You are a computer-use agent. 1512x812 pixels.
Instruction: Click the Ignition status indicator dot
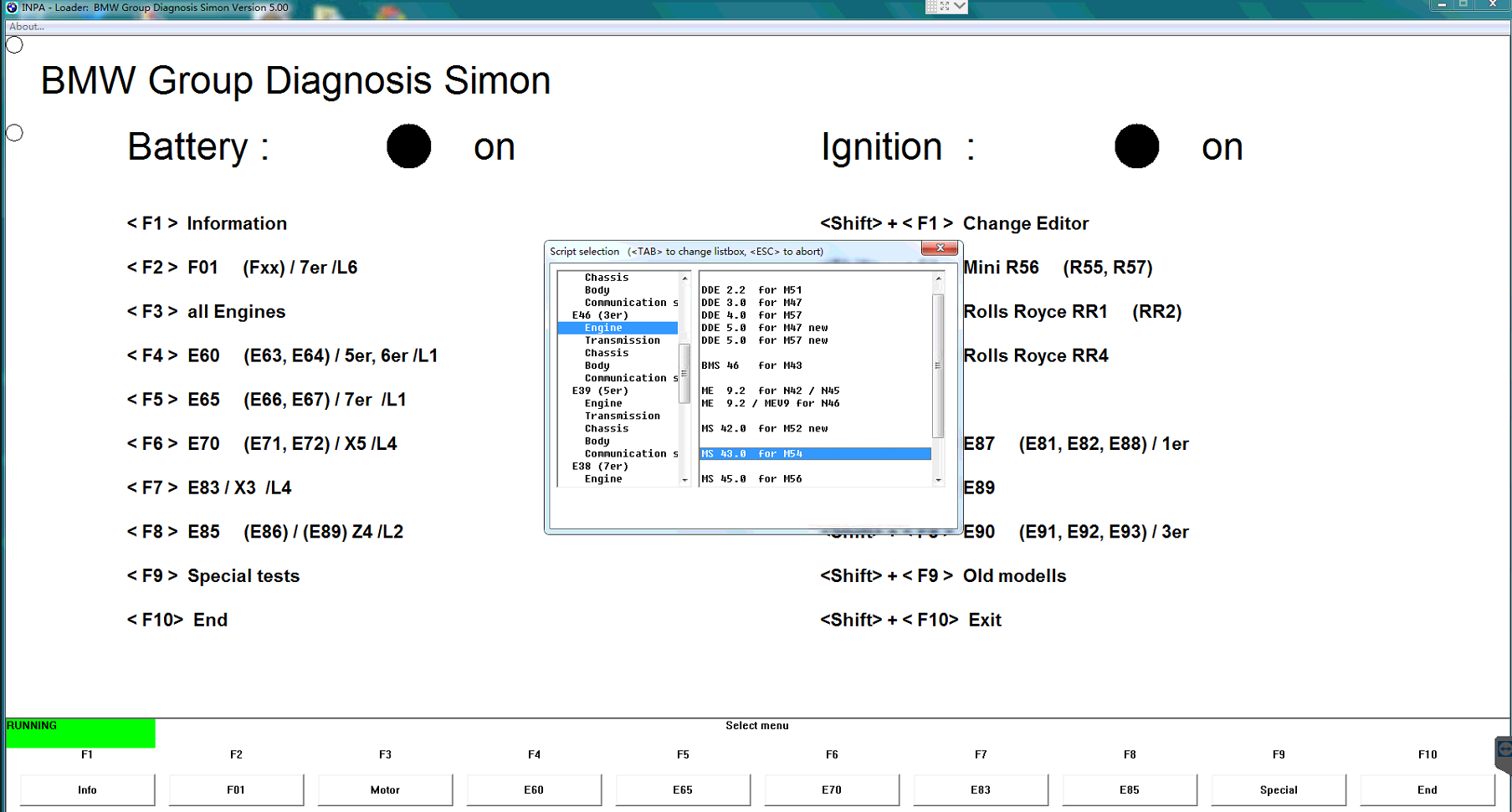click(x=1136, y=146)
